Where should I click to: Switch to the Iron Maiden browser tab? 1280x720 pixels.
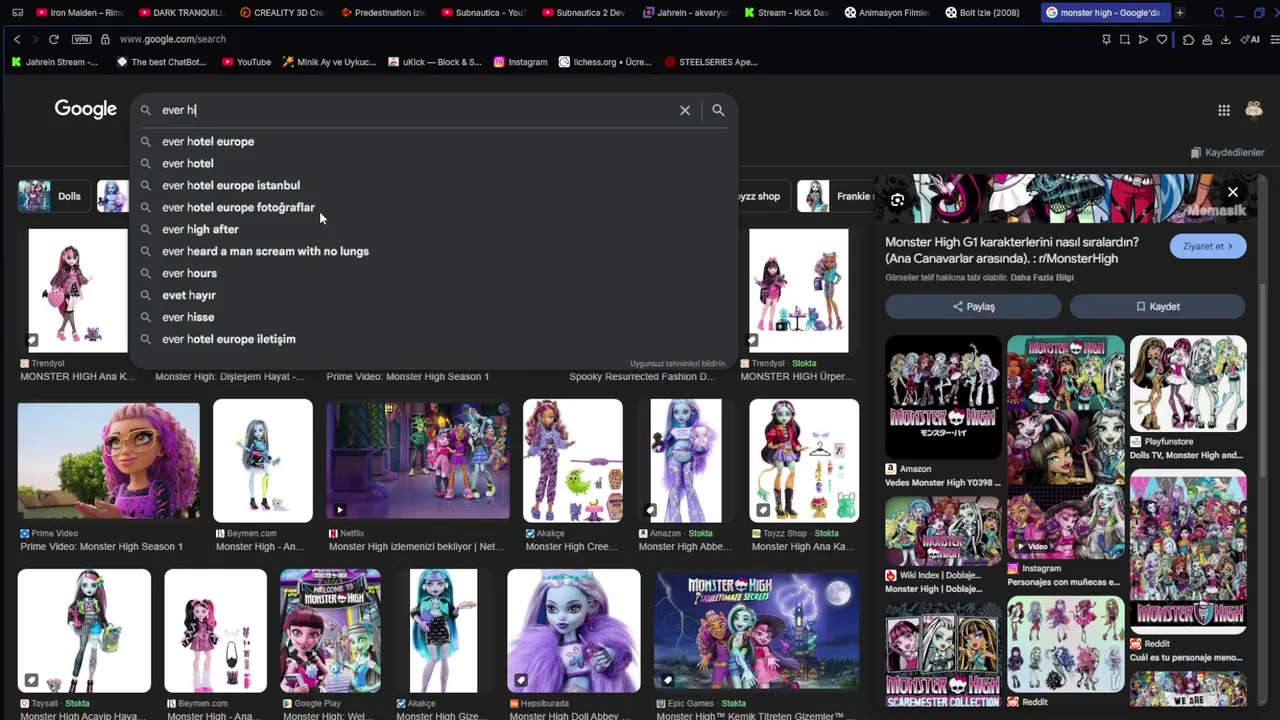coord(79,13)
